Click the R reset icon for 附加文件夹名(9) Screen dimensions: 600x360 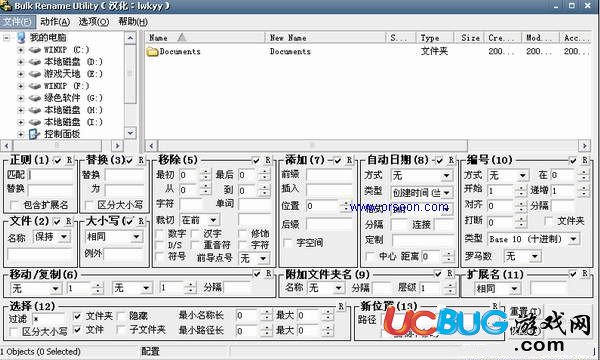(450, 274)
